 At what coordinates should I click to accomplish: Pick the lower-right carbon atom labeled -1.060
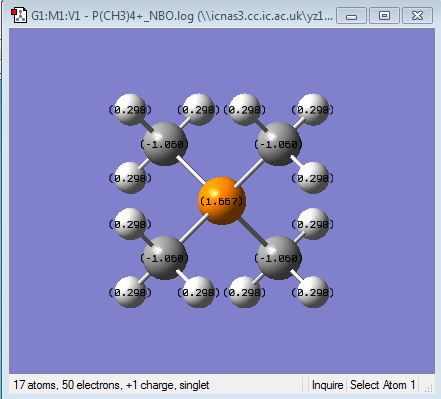coord(279,258)
